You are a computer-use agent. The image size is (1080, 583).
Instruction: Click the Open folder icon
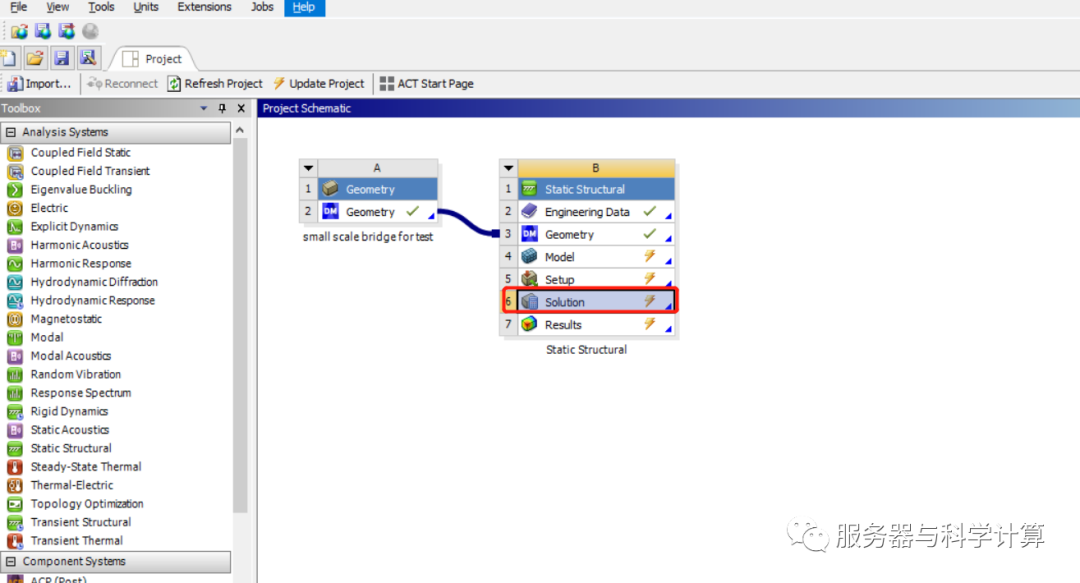pos(35,58)
